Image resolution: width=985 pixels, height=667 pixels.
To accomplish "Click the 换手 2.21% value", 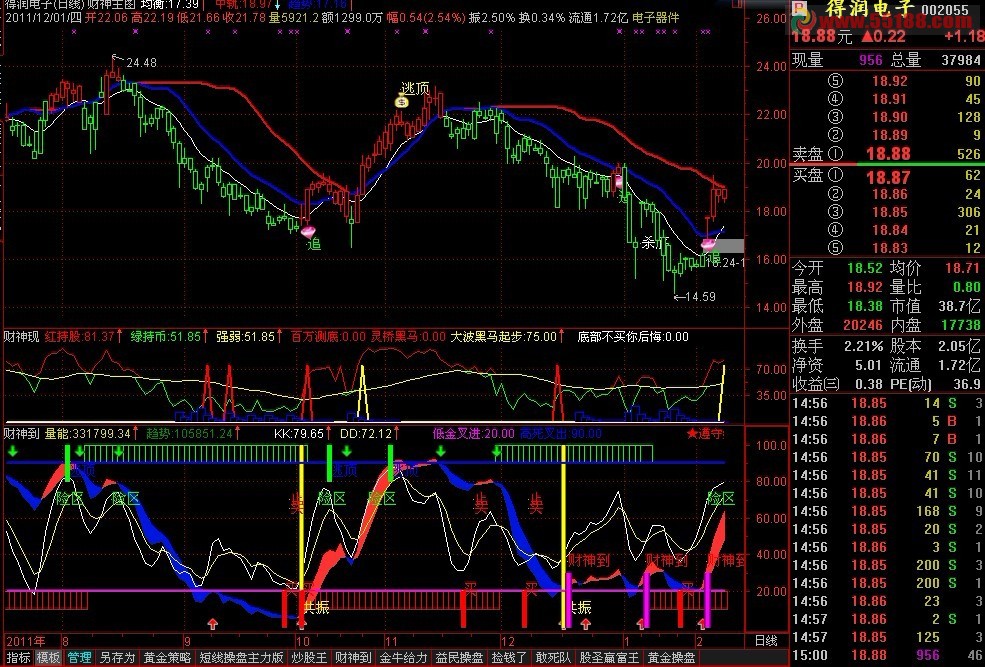I will [x=863, y=346].
